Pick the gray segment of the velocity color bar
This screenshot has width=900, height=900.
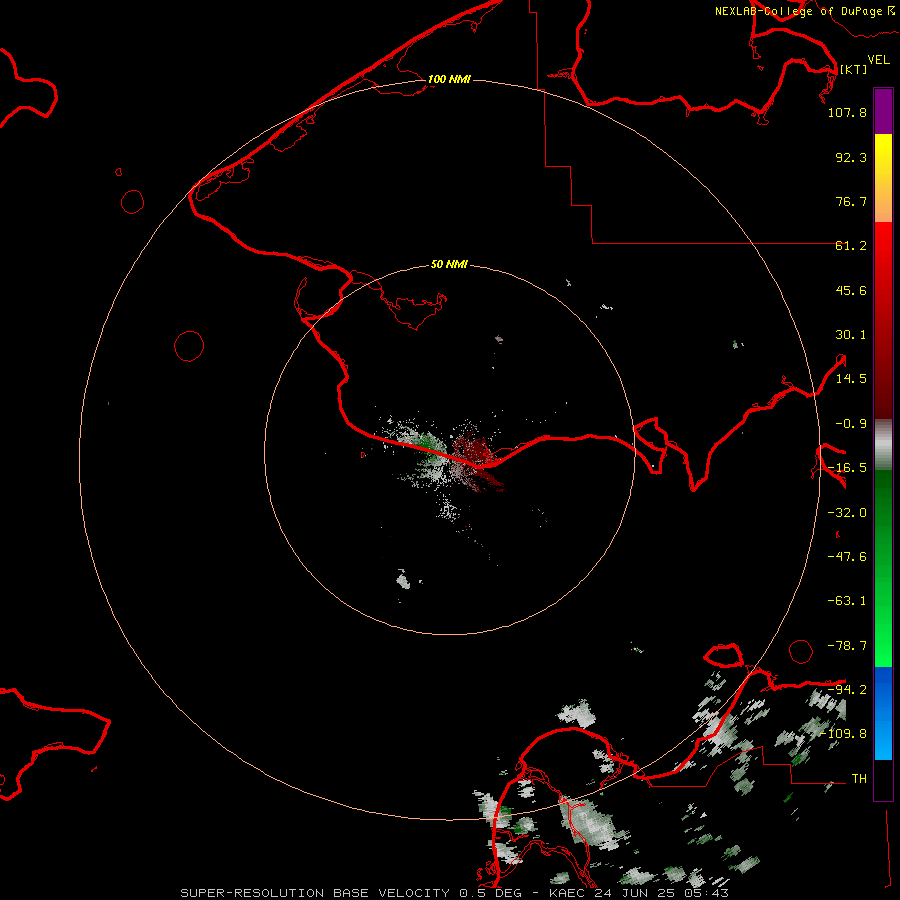(x=883, y=445)
